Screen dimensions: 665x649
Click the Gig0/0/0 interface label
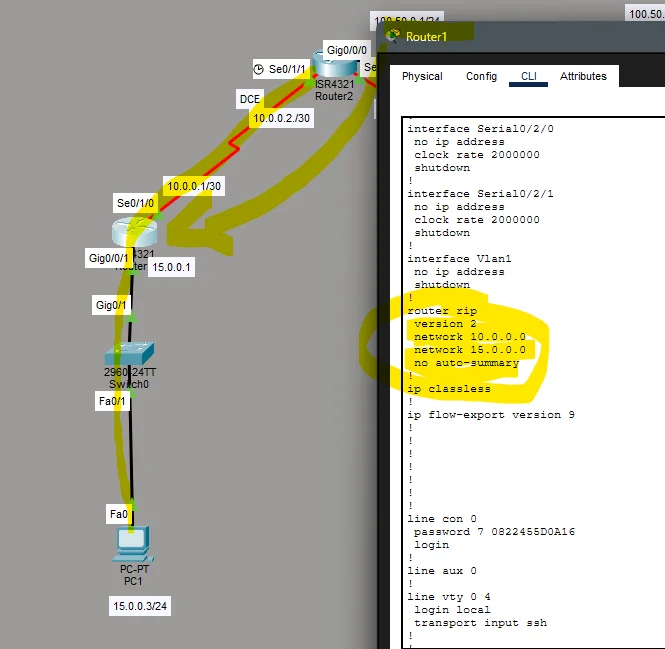pyautogui.click(x=346, y=50)
